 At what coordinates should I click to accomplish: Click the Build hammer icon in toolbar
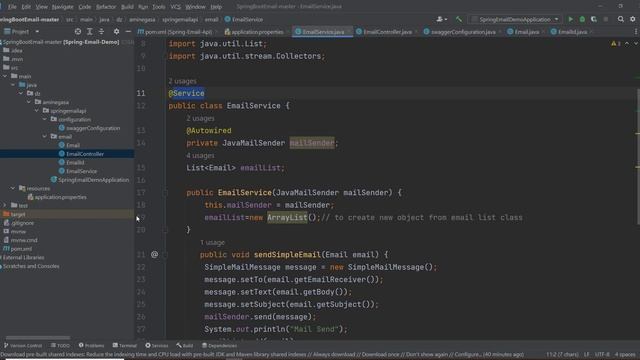pos(459,19)
